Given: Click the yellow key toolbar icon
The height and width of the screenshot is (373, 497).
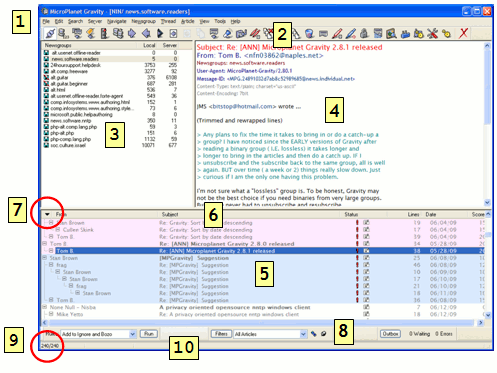Looking at the screenshot, I should [446, 33].
